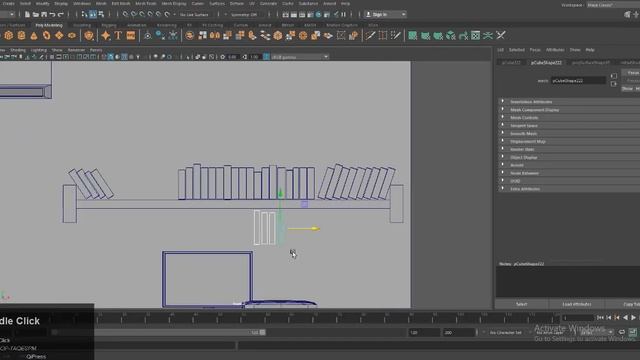Click the Select button in Attribute Editor

coord(522,304)
